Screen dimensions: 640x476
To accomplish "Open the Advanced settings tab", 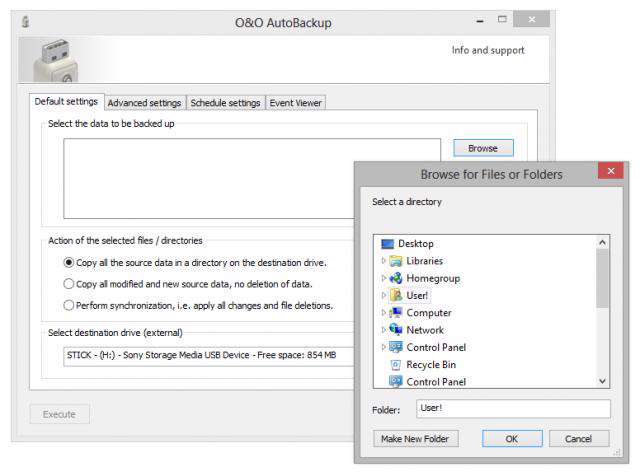I will (x=144, y=103).
